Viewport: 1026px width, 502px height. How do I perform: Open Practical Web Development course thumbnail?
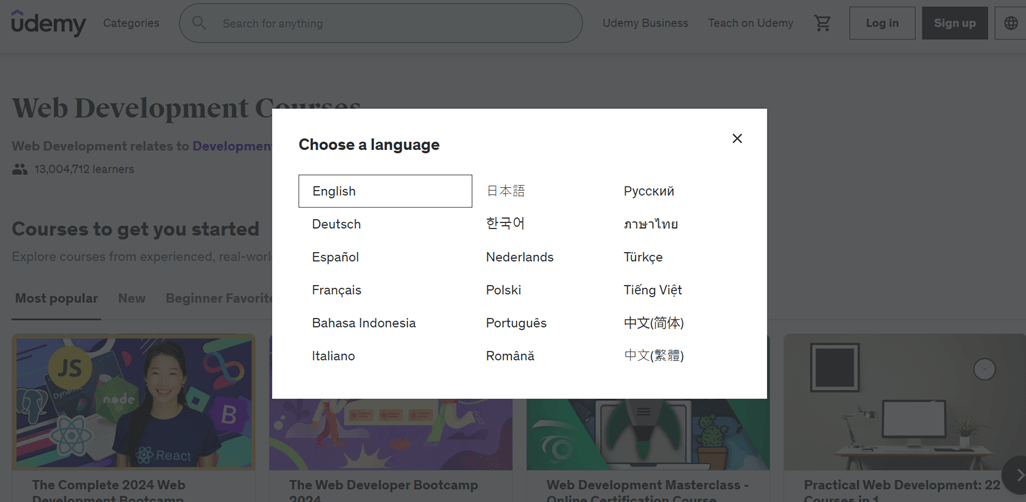click(x=905, y=402)
